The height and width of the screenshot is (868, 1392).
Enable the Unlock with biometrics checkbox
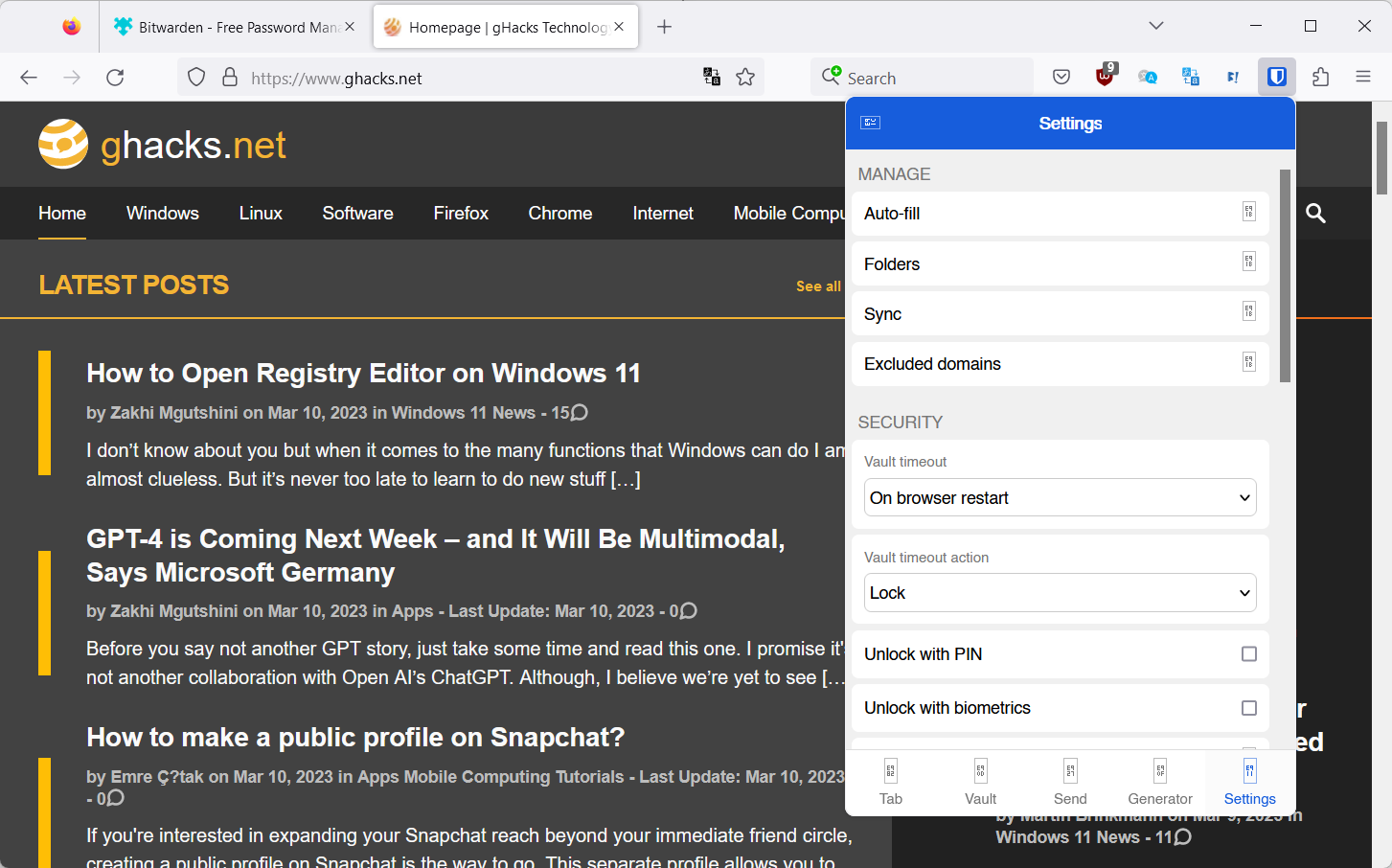coord(1248,708)
